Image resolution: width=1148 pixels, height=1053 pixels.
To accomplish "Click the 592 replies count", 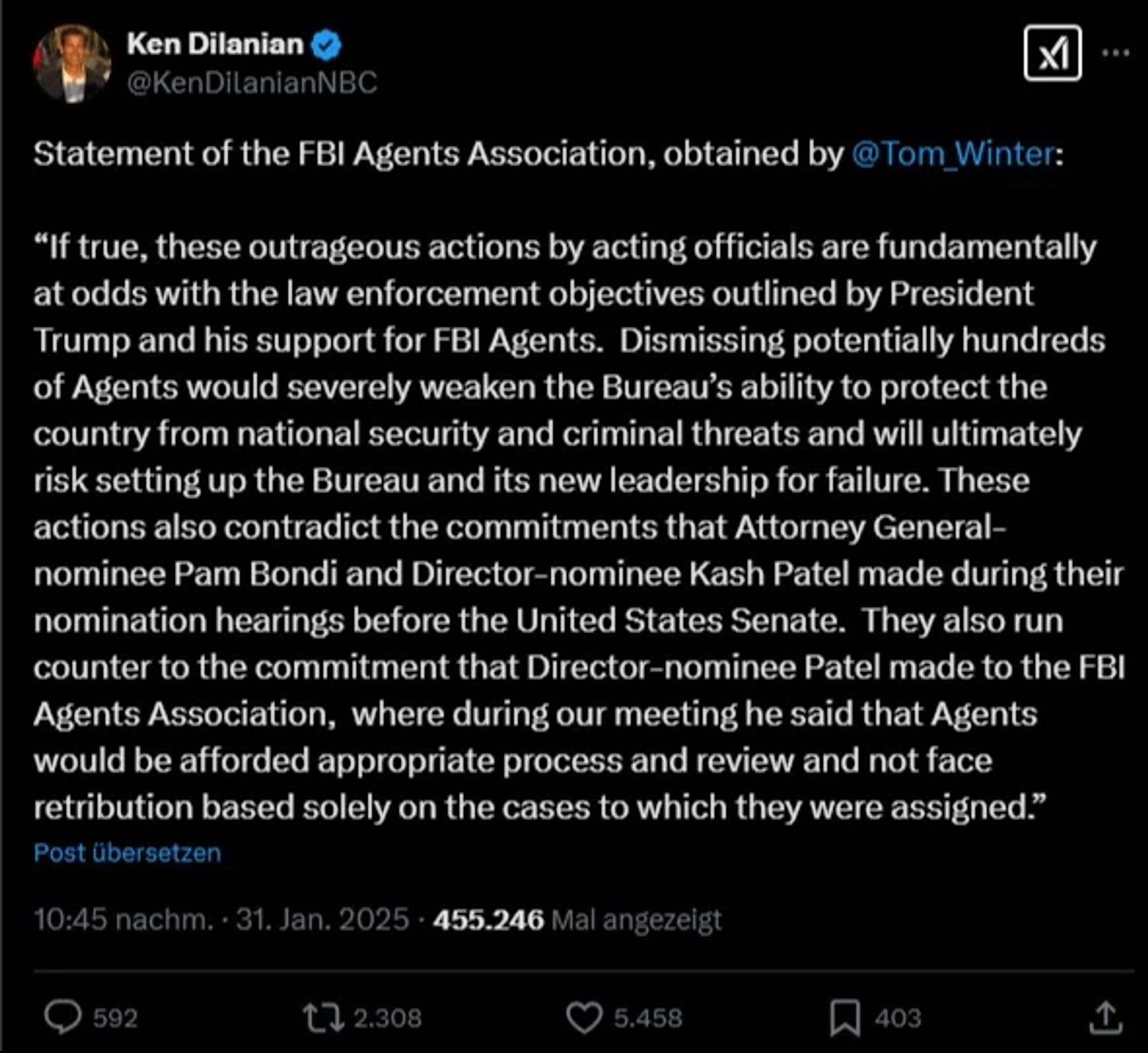I will (x=115, y=1018).
